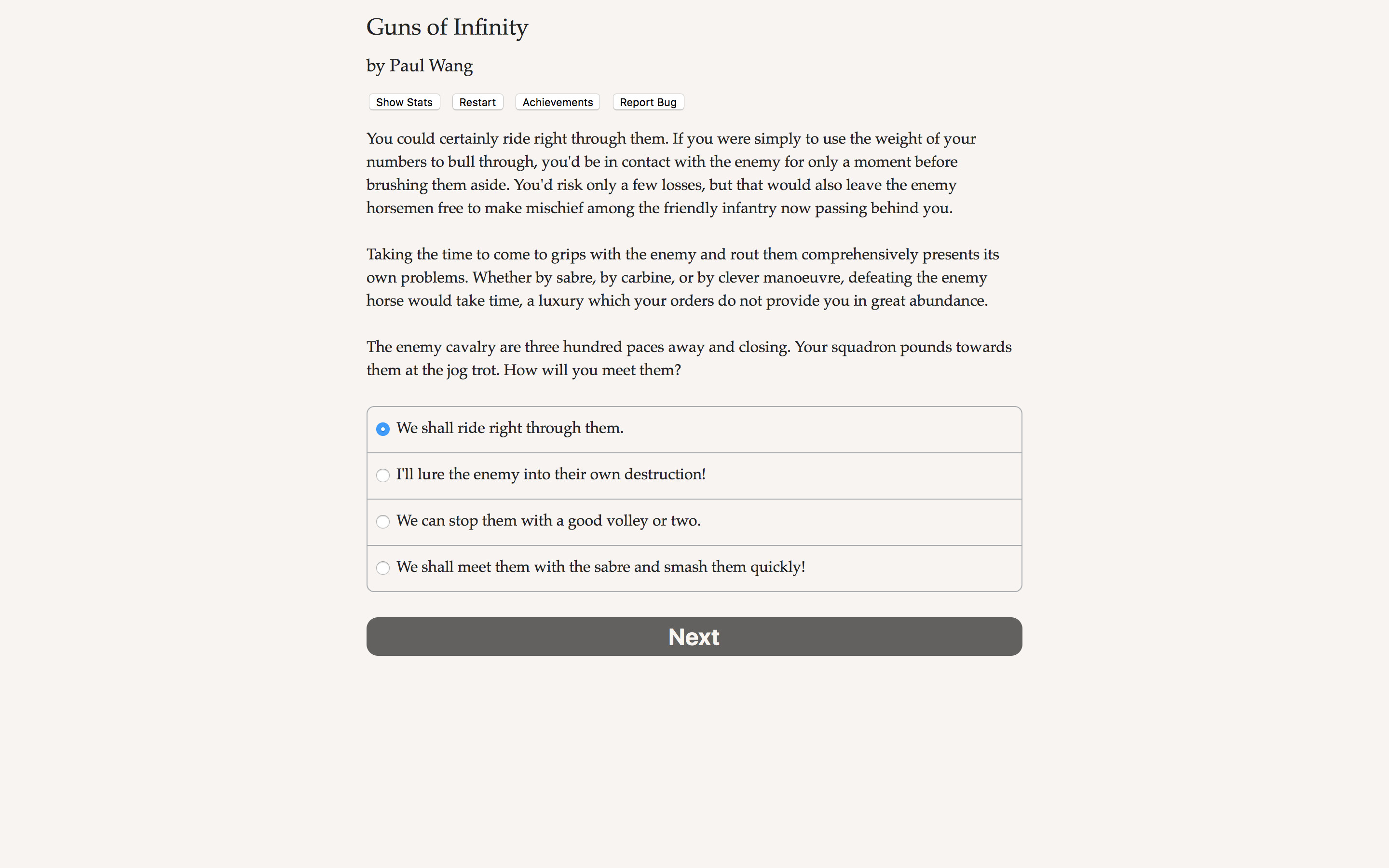Select radio button for a good volley
1389x868 pixels.
(x=383, y=521)
